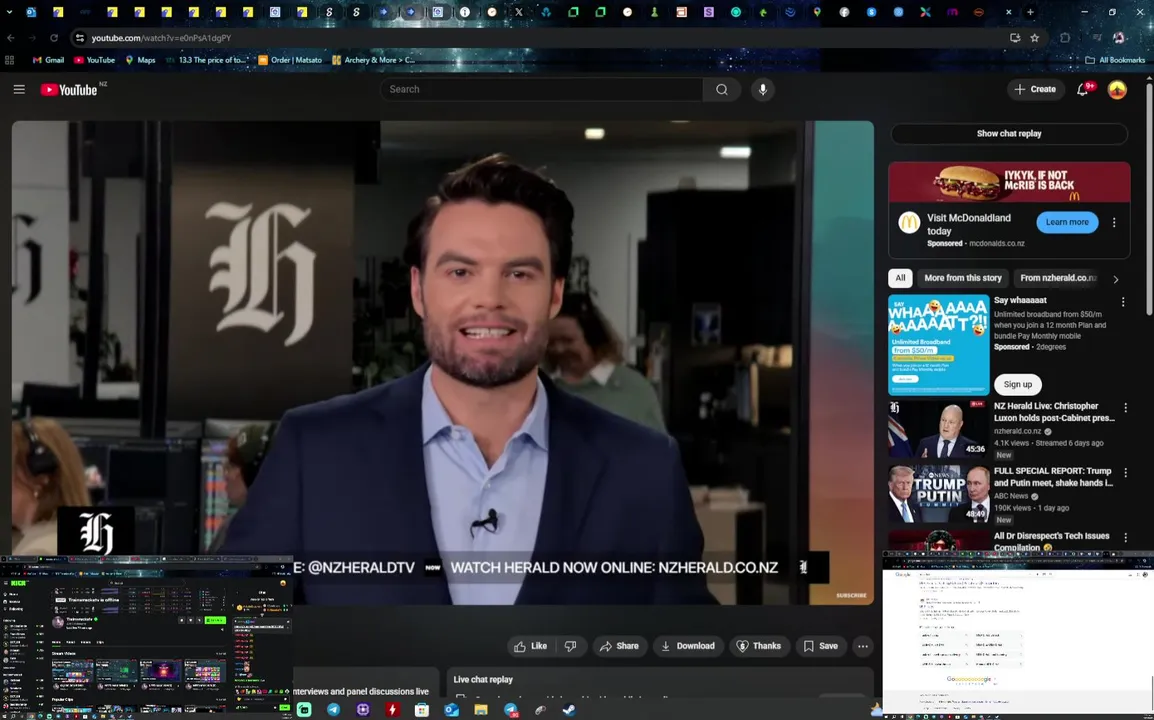Select the All filter chip
This screenshot has width=1154, height=720.
point(900,278)
